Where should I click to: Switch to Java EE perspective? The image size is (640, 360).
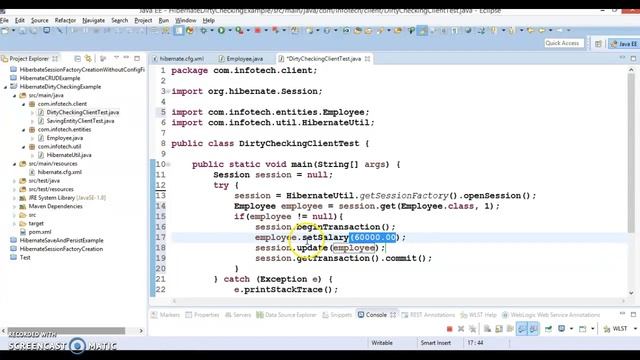pyautogui.click(x=624, y=44)
